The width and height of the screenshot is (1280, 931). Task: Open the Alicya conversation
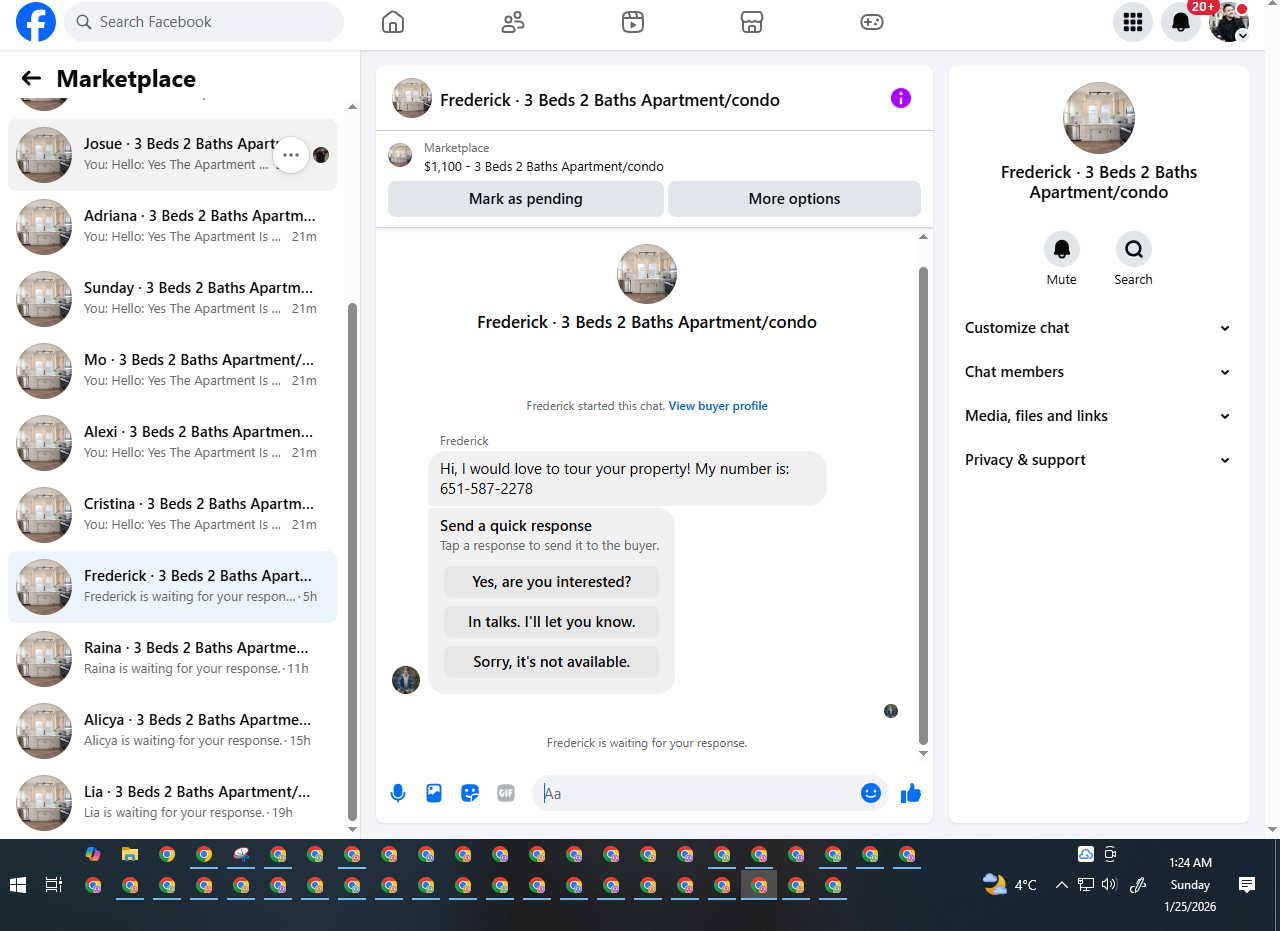pos(172,731)
